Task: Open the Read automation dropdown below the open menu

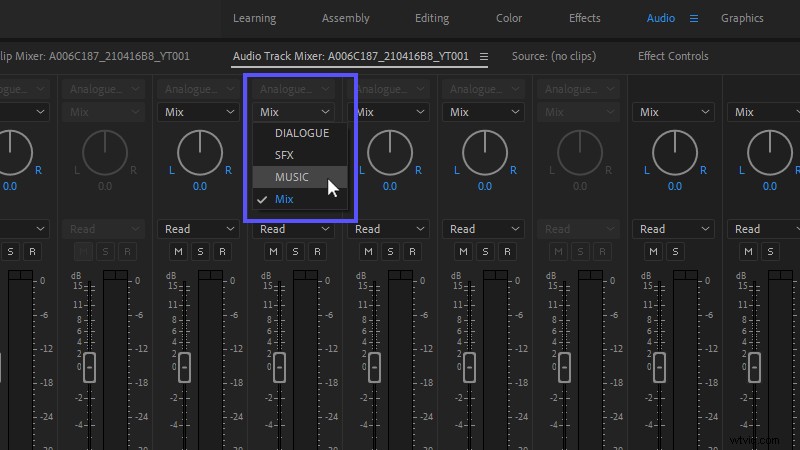Action: 293,229
